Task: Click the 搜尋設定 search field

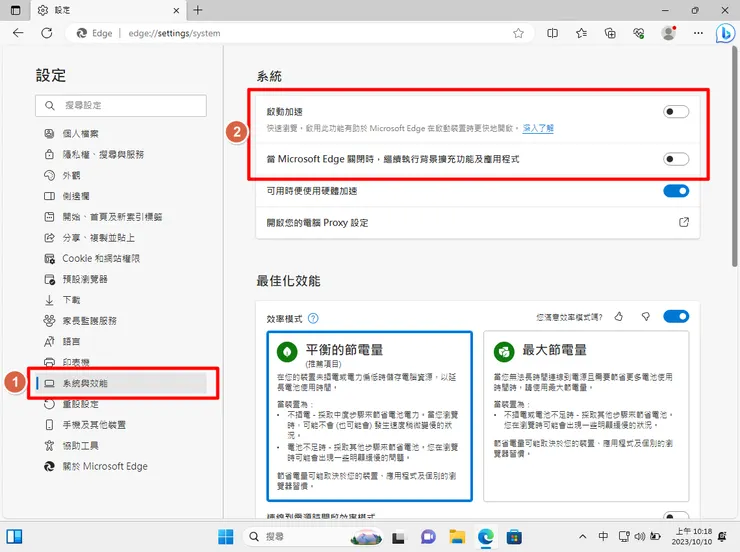Action: coord(121,106)
